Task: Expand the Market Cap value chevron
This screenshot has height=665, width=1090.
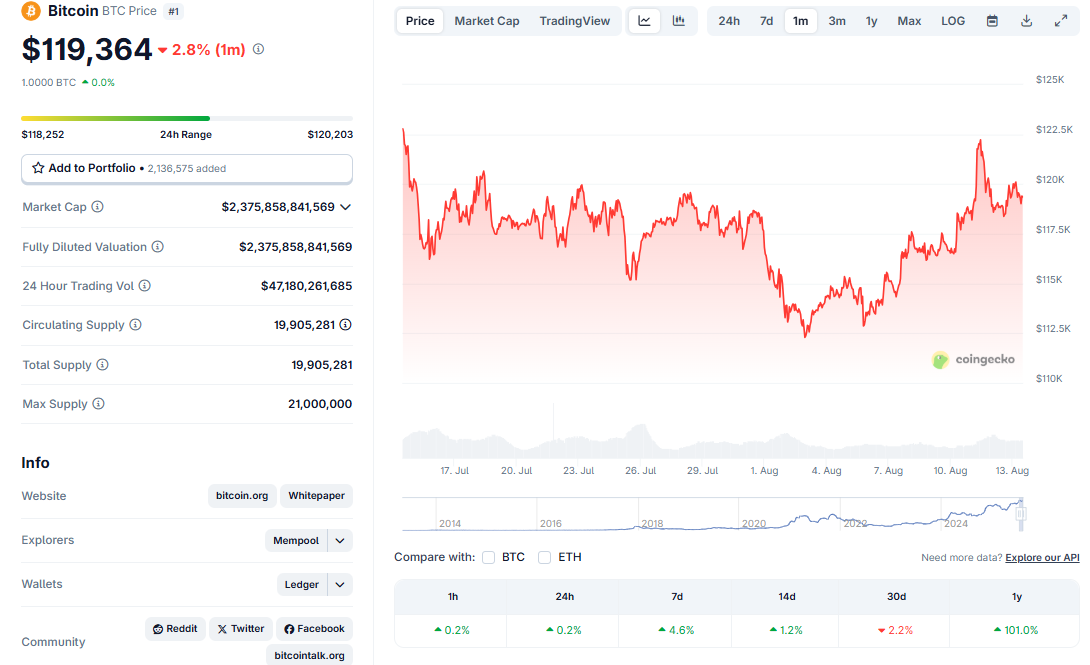Action: coord(345,207)
